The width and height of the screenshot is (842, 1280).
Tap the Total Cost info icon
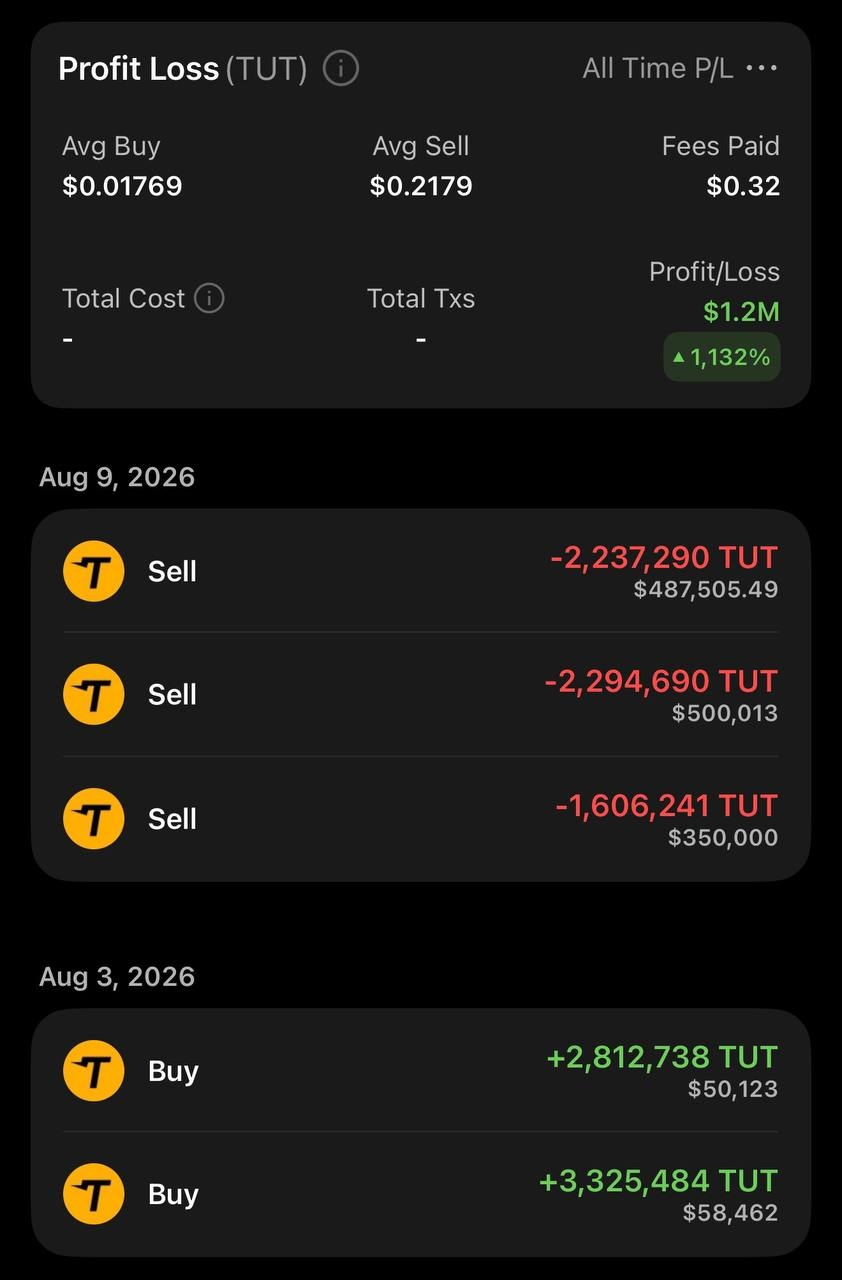209,298
